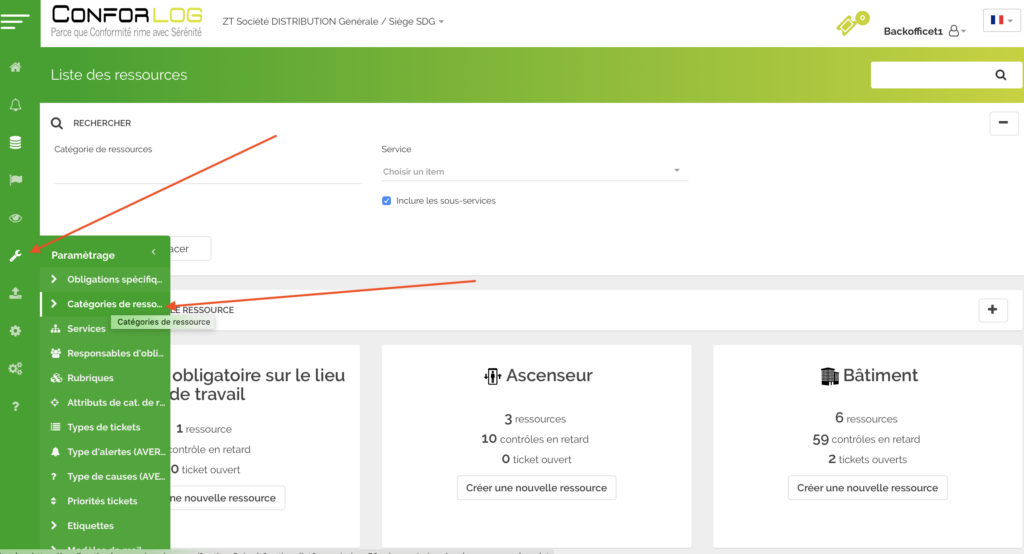Click the home icon in the sidebar

[15, 67]
